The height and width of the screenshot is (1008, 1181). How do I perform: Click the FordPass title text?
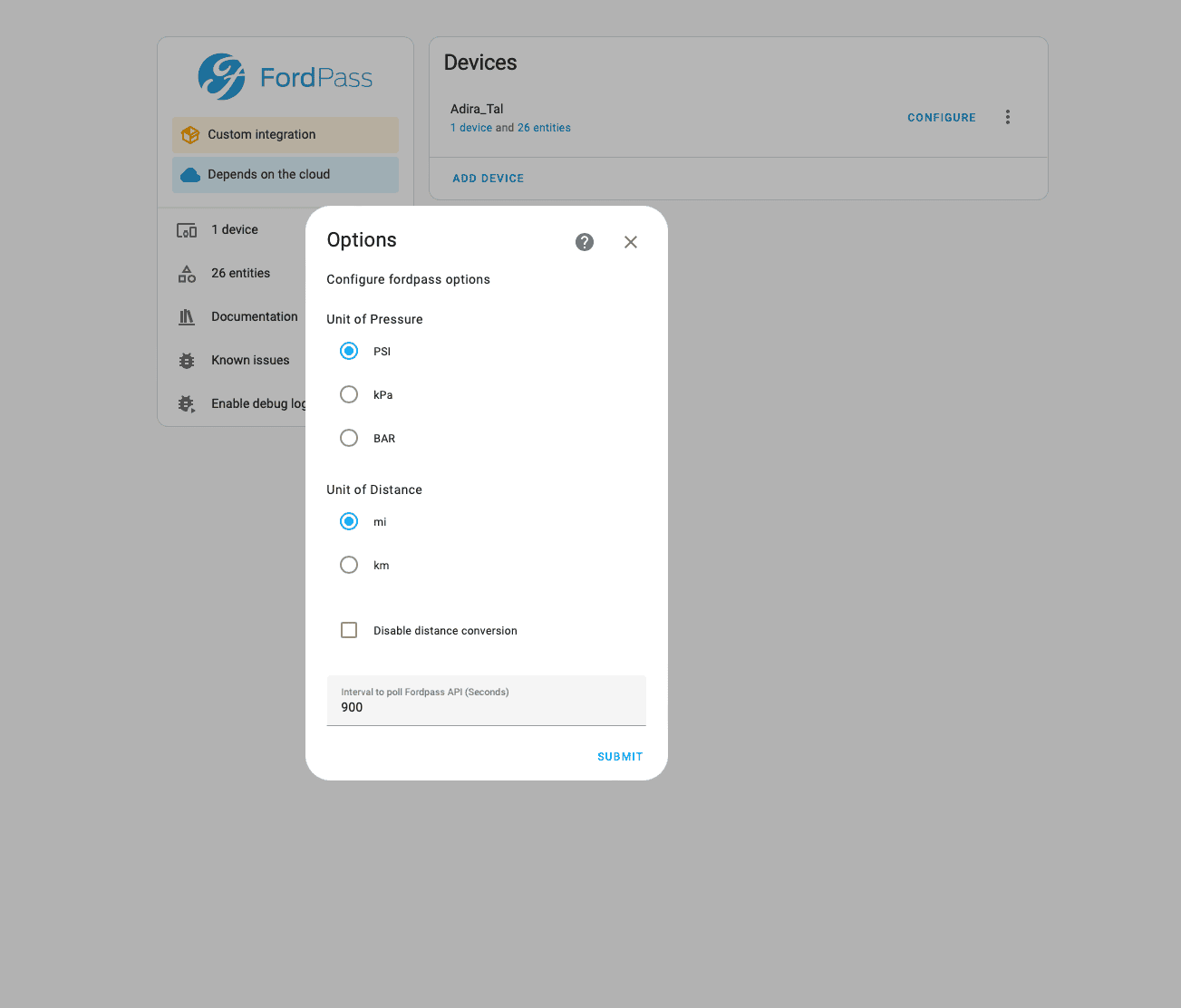tap(316, 78)
